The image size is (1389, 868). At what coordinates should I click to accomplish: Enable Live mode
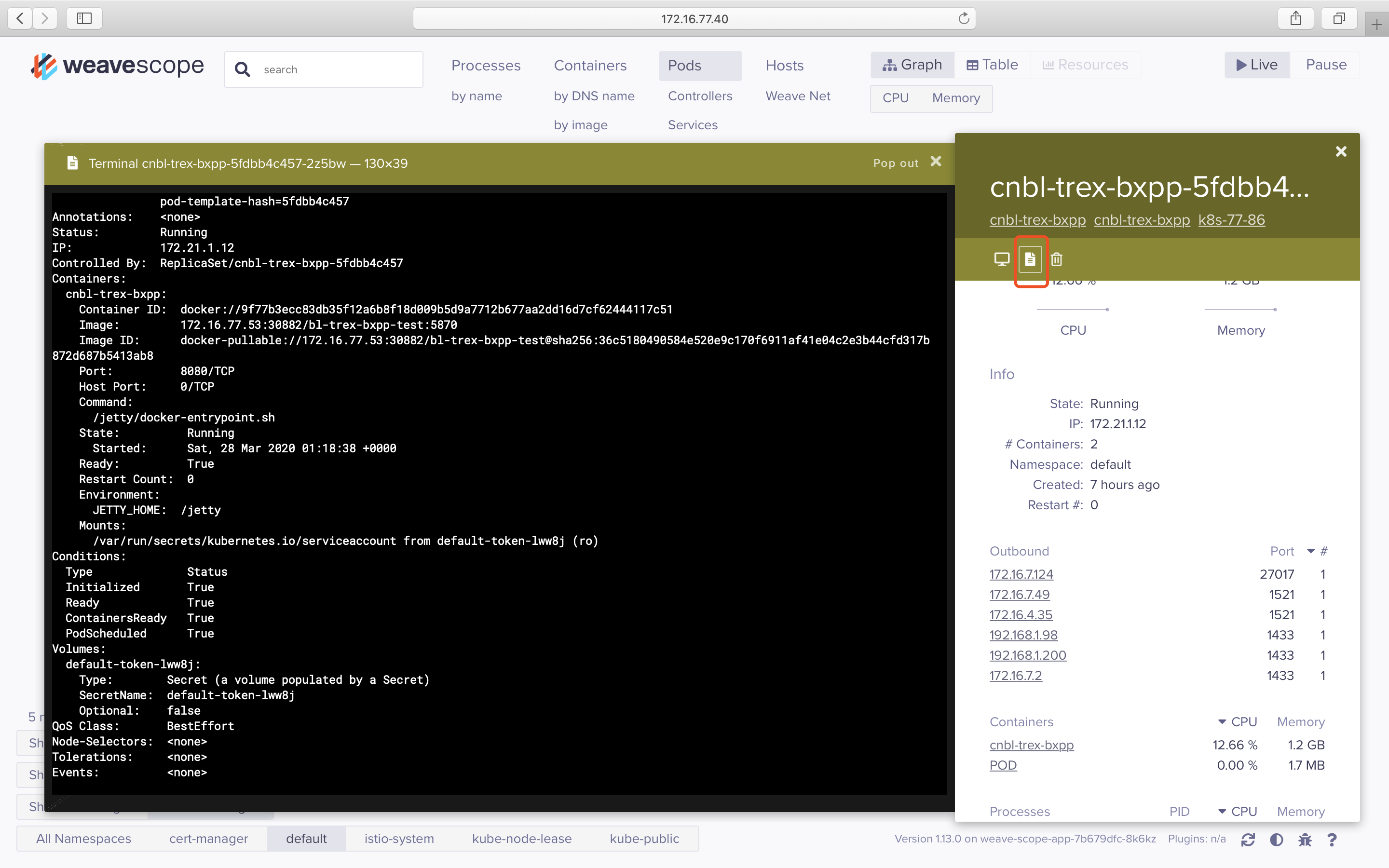[x=1257, y=65]
